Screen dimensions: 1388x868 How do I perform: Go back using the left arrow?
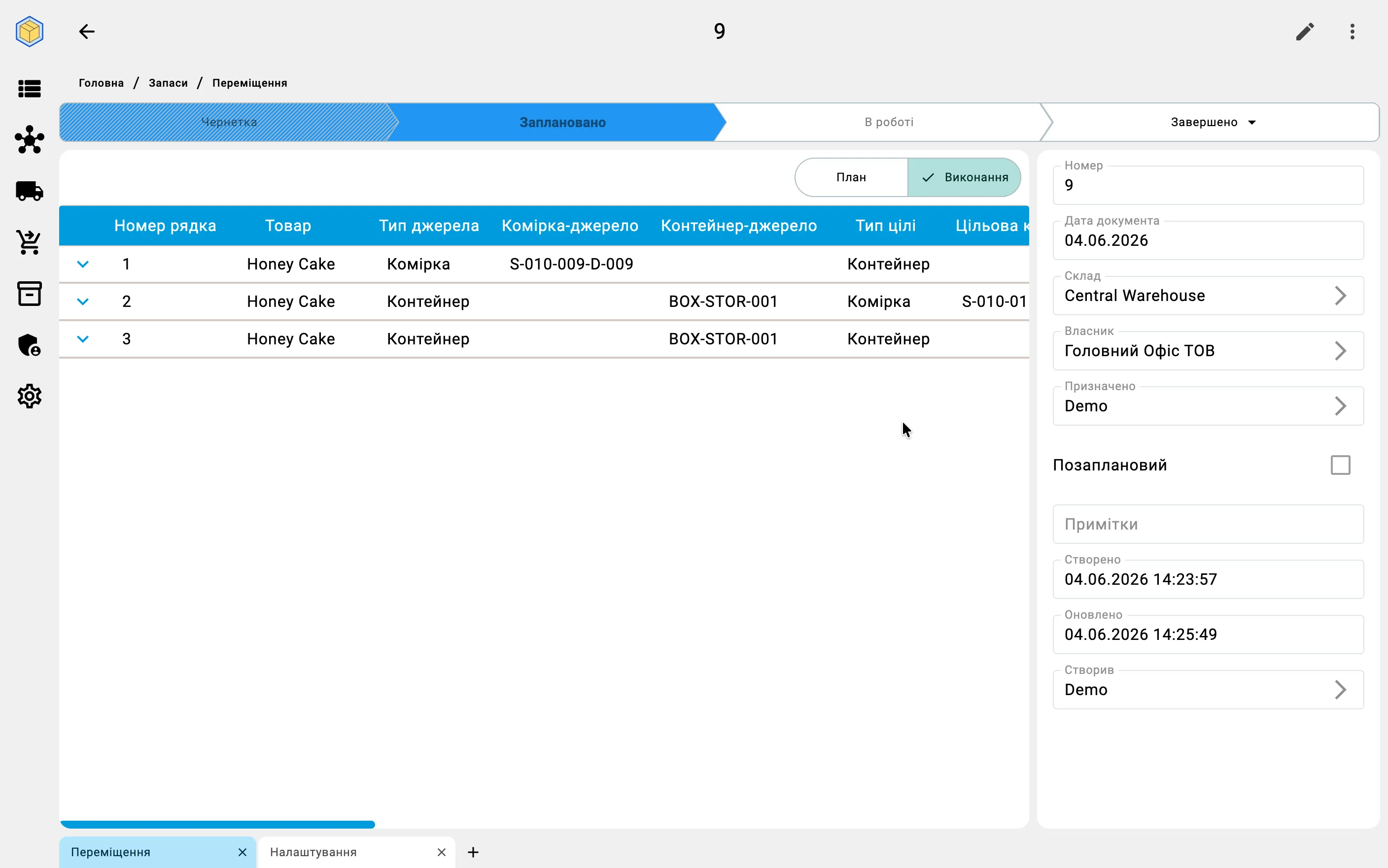pos(87,31)
